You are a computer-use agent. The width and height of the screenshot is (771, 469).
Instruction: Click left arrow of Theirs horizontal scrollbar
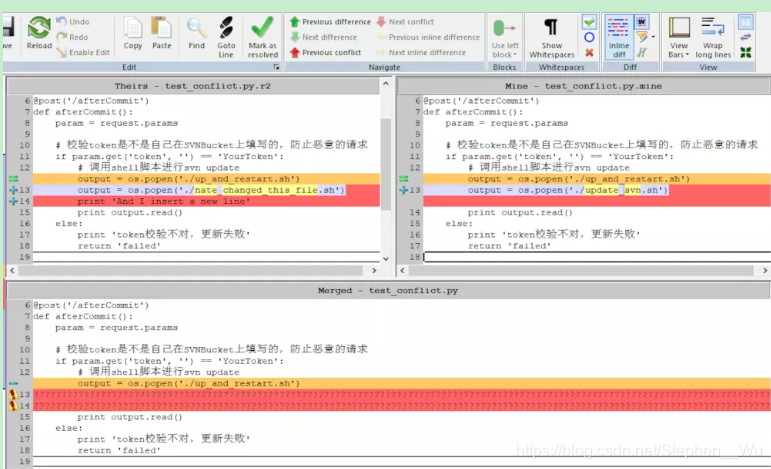12,270
